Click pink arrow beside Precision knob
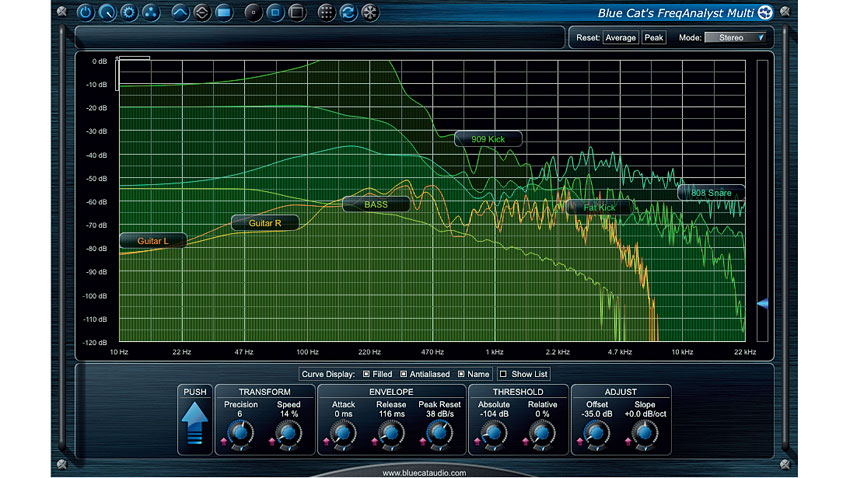The height and width of the screenshot is (478, 850). 224,442
